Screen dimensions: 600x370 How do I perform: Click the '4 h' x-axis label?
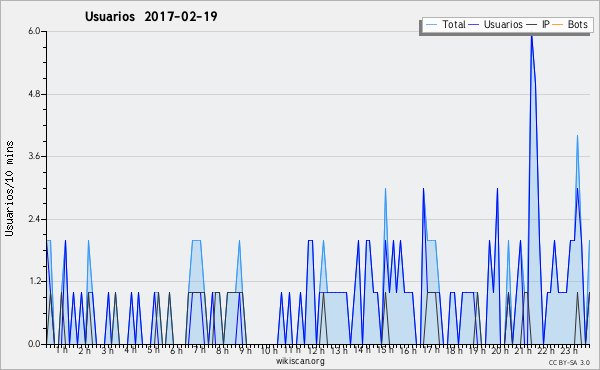pyautogui.click(x=130, y=350)
